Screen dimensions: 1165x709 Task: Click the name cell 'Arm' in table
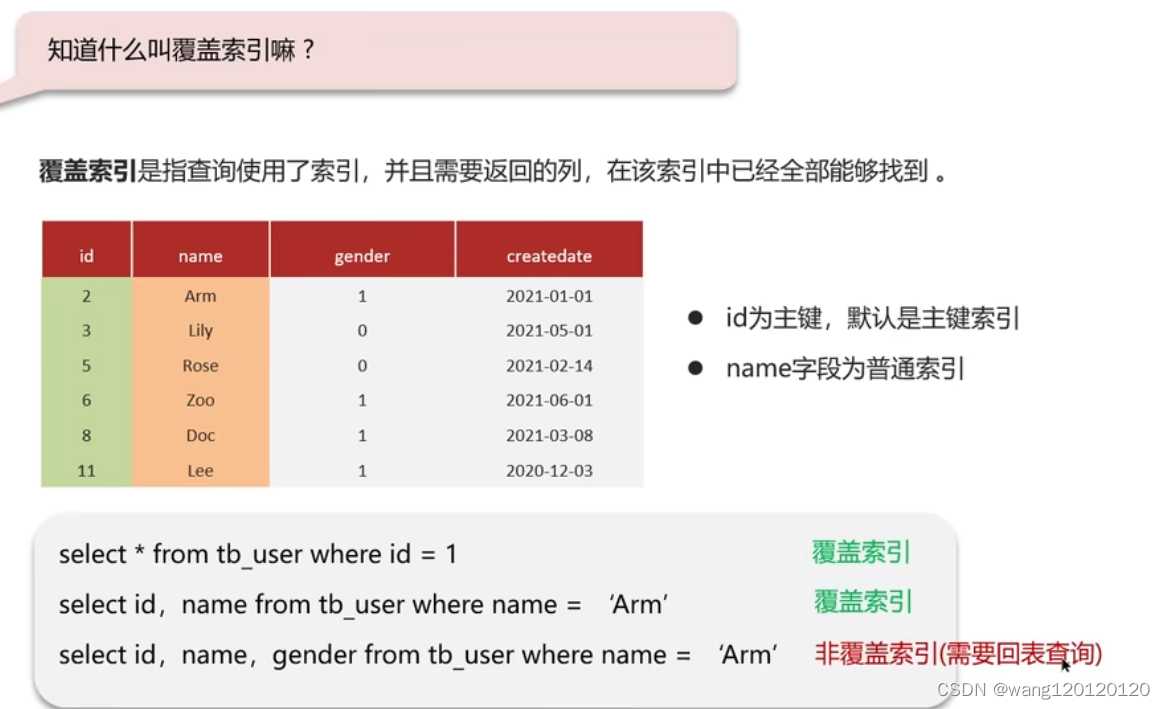click(x=201, y=296)
